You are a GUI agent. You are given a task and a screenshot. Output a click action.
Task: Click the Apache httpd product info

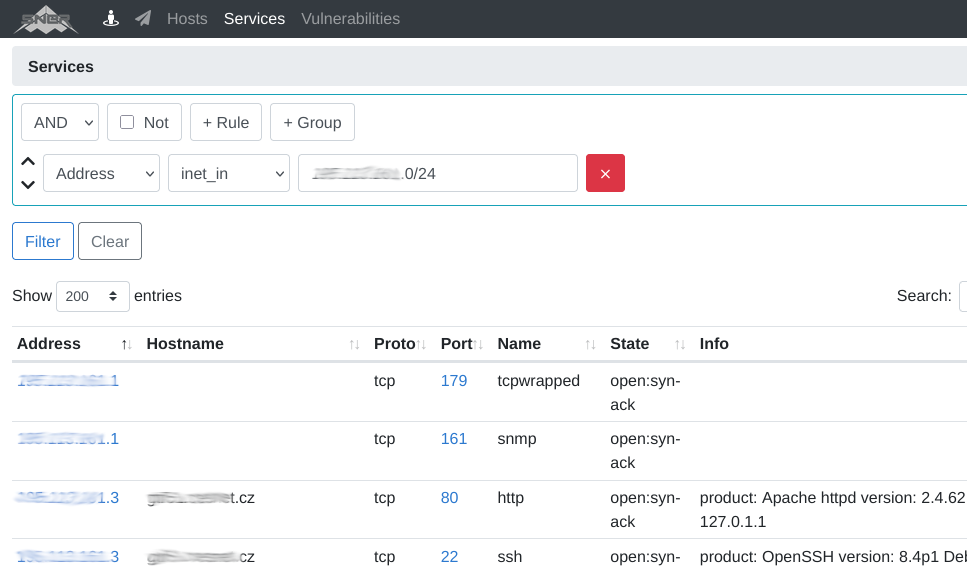tap(833, 510)
